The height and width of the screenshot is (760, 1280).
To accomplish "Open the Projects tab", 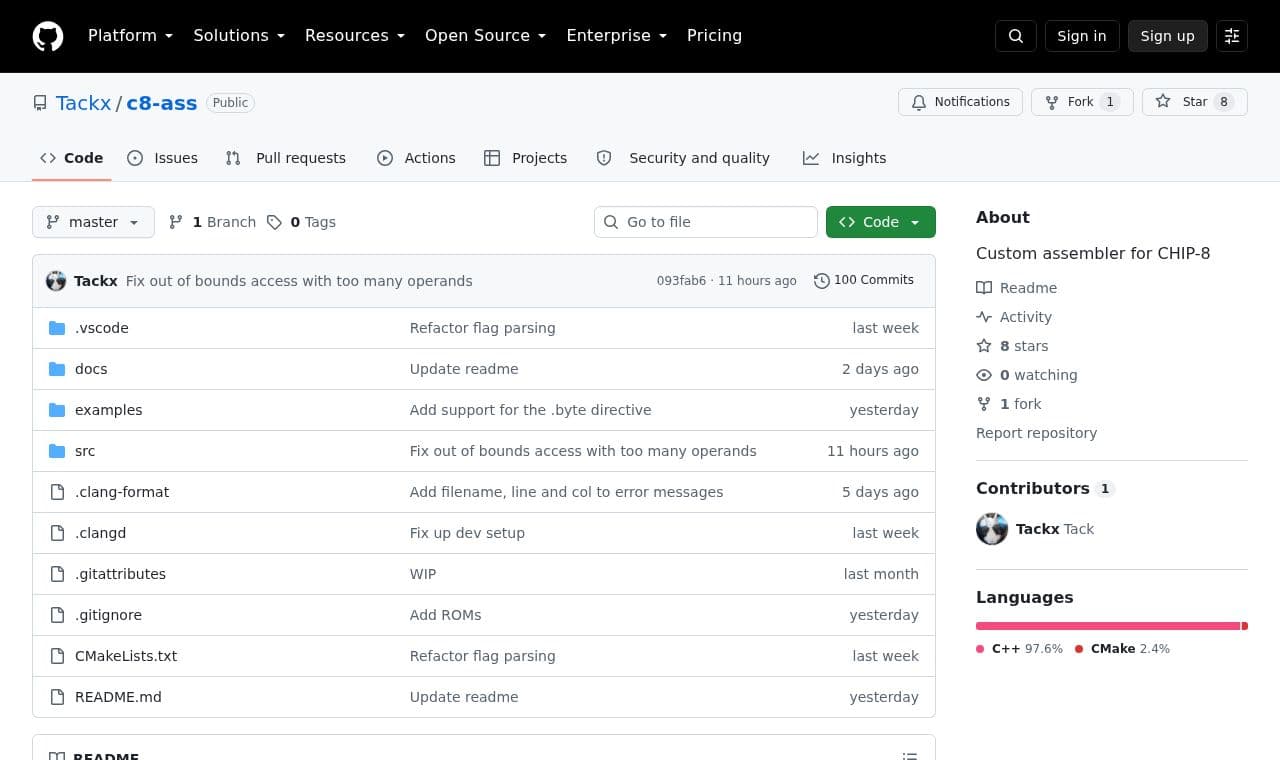I will (x=526, y=158).
